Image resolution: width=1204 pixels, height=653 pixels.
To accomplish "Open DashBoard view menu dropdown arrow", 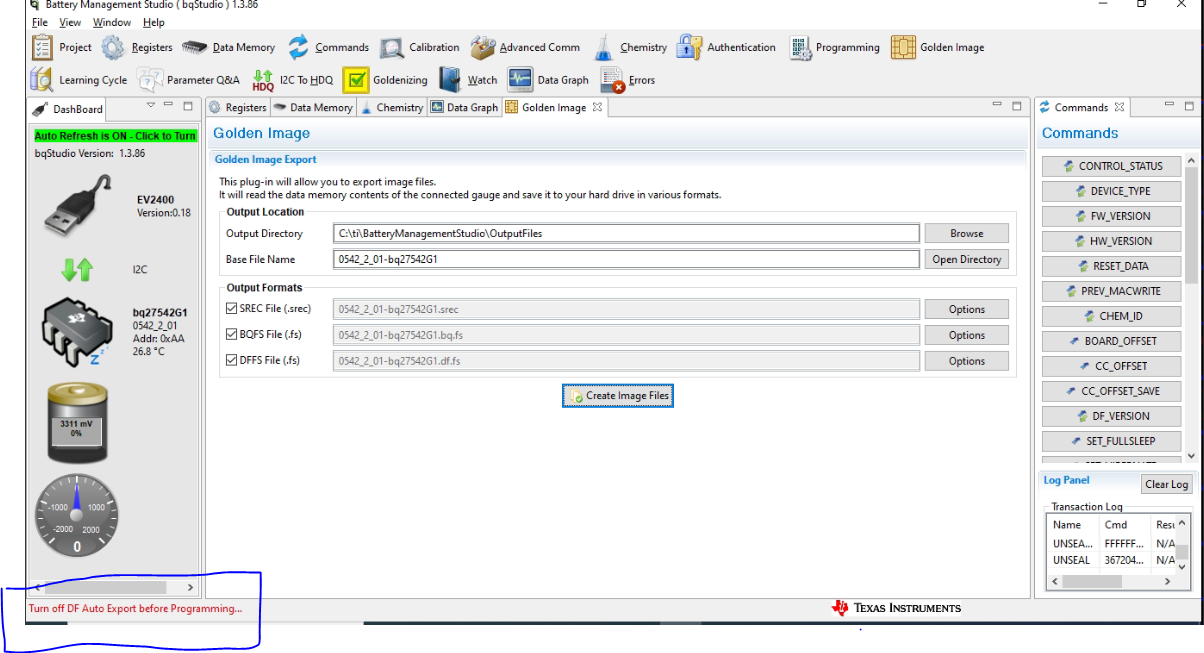I will pyautogui.click(x=151, y=105).
